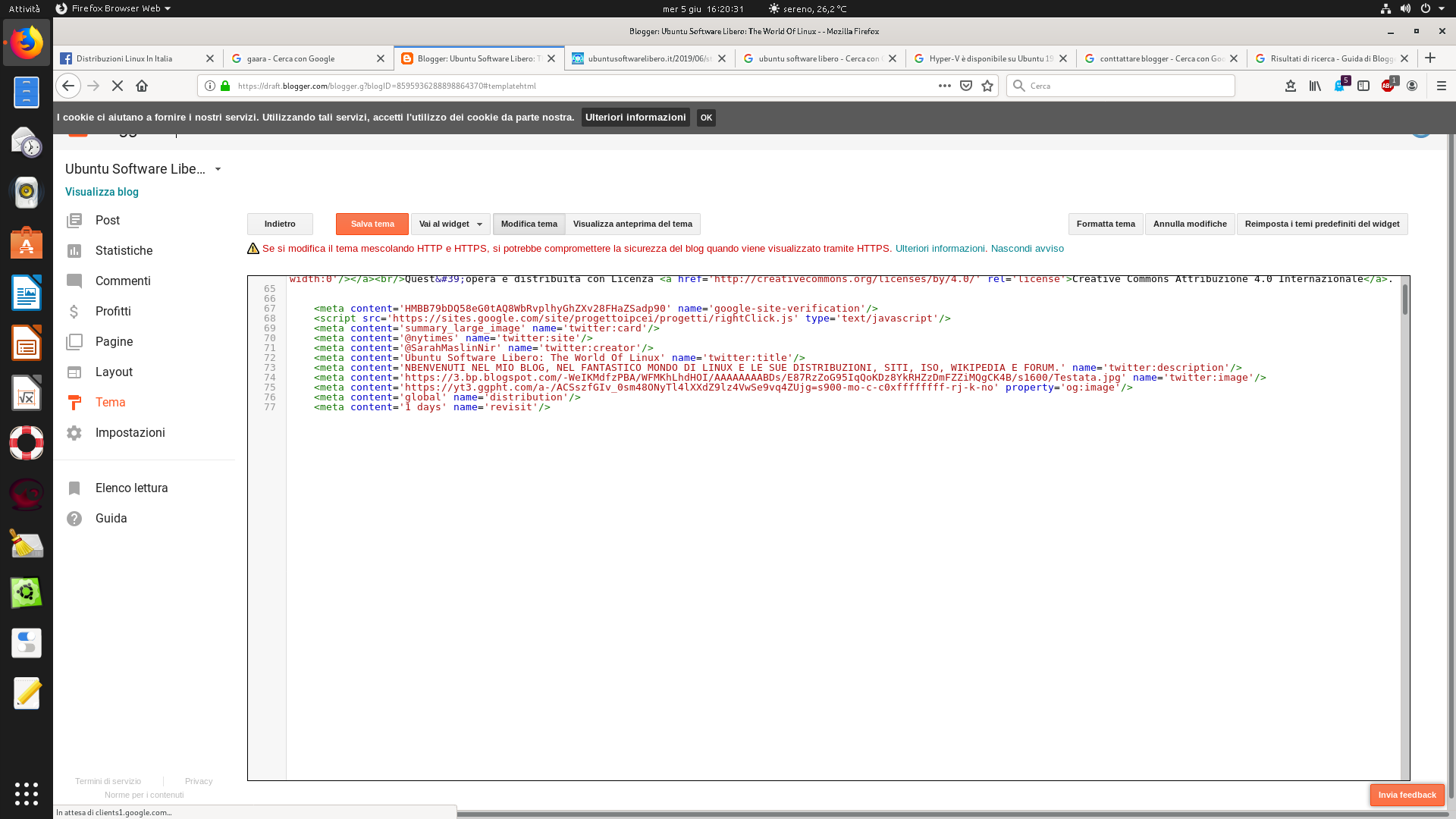Click the Salva tema button
The image size is (1456, 819).
pos(372,224)
